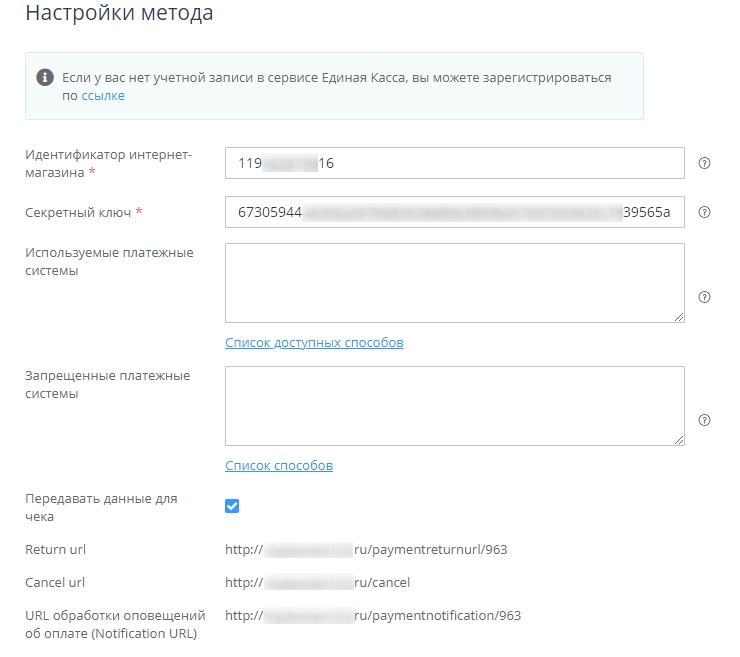Focus the 'Секретный ключ' input field
The height and width of the screenshot is (657, 740).
coord(454,212)
